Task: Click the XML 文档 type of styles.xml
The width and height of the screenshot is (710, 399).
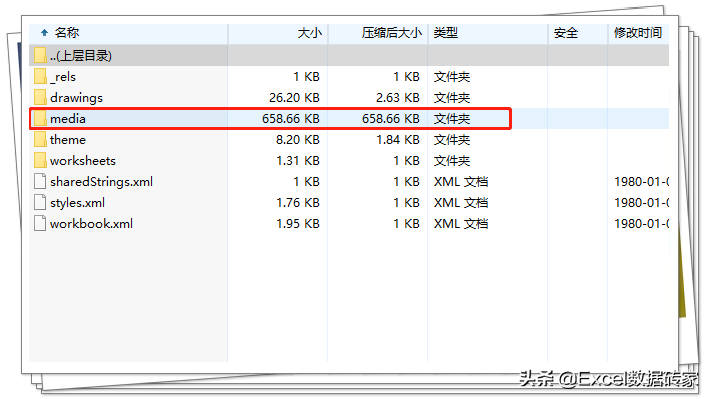Action: [x=461, y=203]
